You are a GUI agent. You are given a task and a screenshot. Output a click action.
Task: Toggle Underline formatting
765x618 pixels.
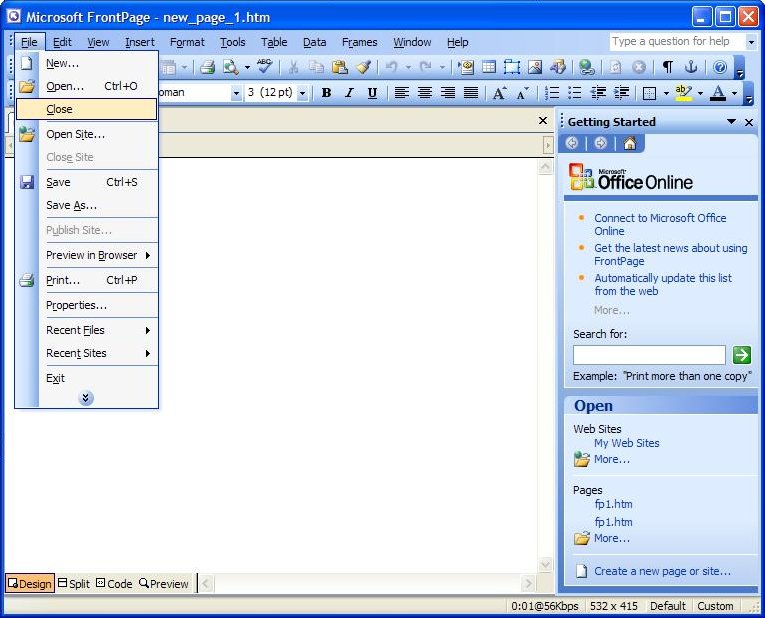pyautogui.click(x=372, y=93)
